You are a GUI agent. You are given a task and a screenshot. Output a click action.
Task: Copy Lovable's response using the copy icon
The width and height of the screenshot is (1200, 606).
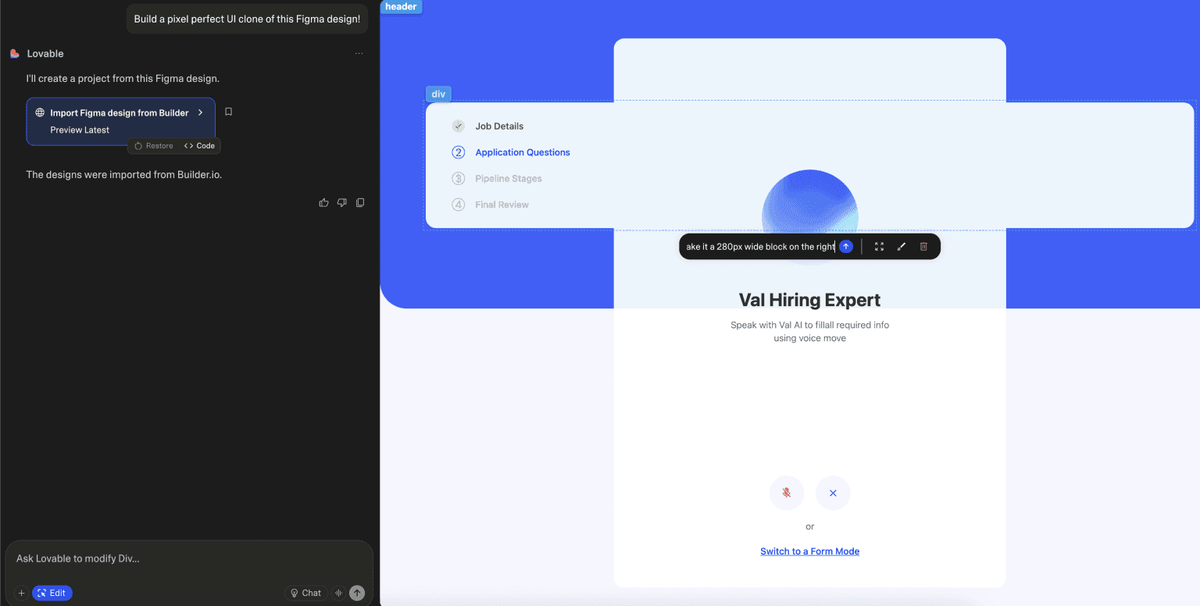[359, 202]
